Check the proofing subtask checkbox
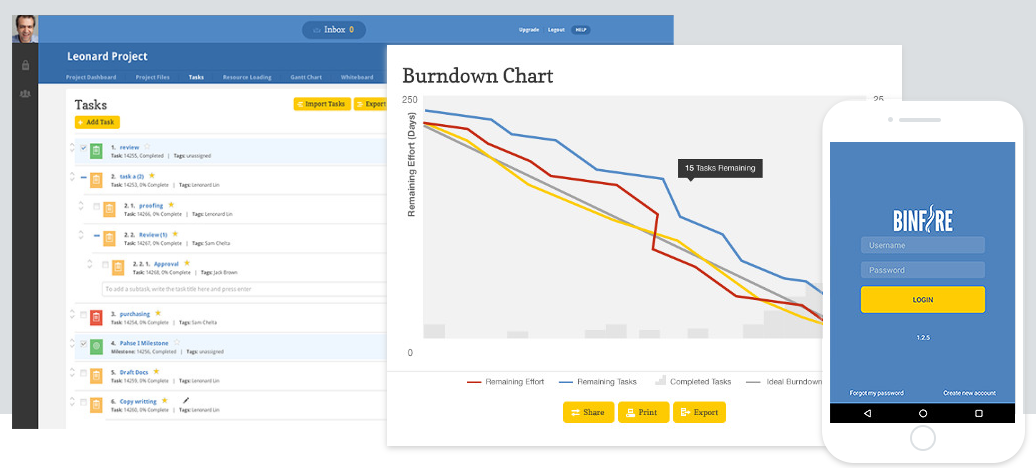Viewport: 1036px width, 468px height. (96, 207)
